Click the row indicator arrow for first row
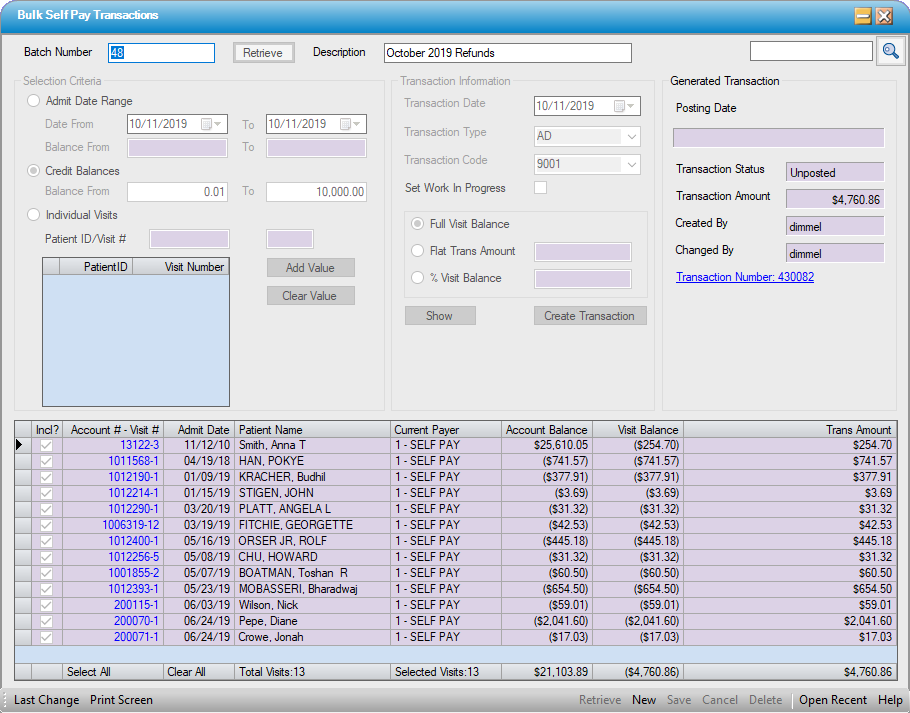 (x=20, y=445)
